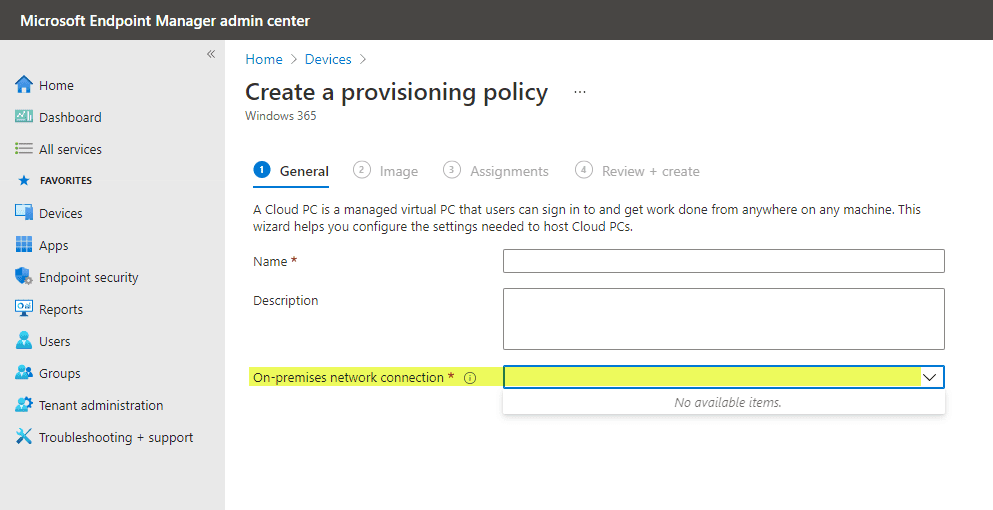993x510 pixels.
Task: Open the ellipsis menu beside page title
Action: click(x=579, y=92)
